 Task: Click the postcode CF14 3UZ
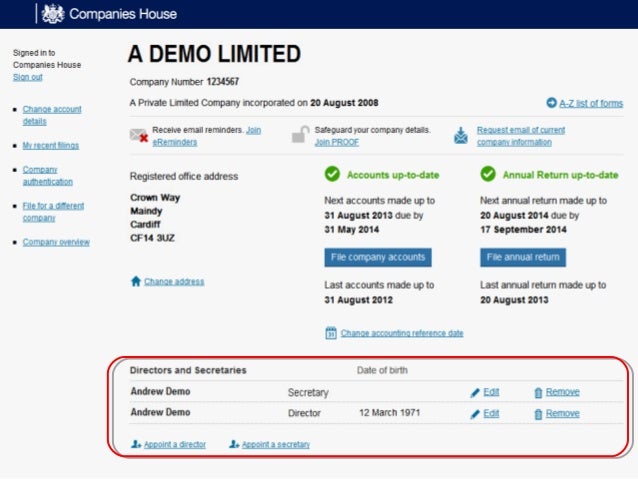tap(152, 238)
